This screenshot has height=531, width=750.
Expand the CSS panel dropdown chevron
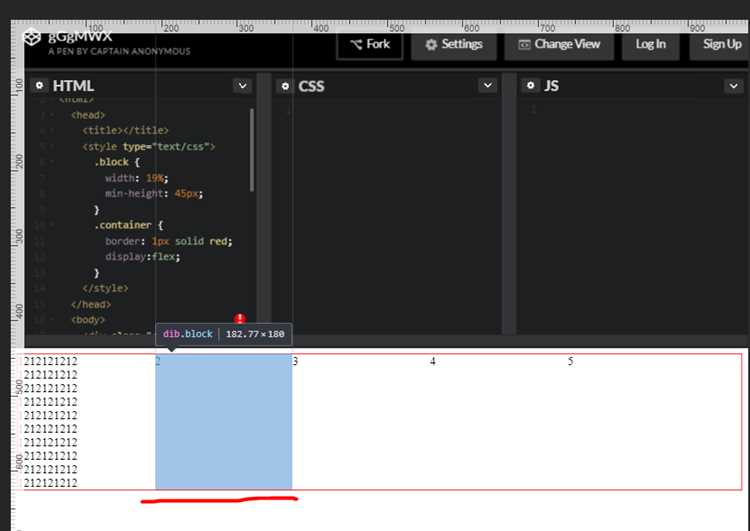point(487,86)
